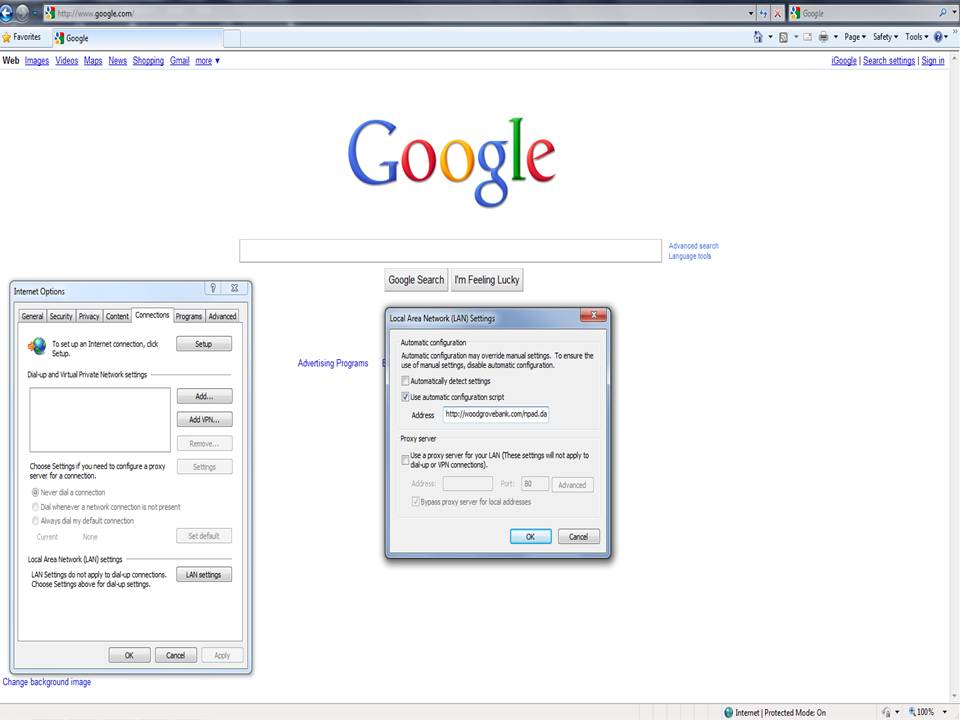Viewport: 960px width, 720px height.
Task: Click the Add... button
Action: [204, 397]
